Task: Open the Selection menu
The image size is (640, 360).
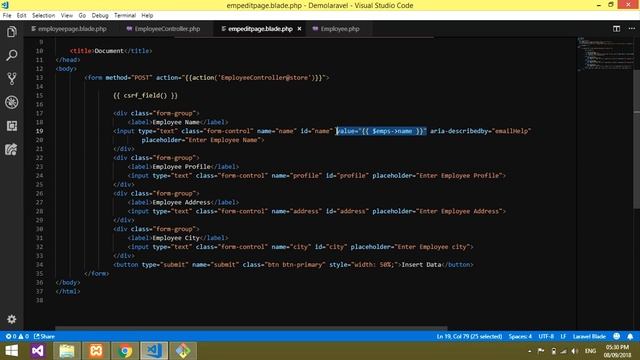Action: point(43,16)
